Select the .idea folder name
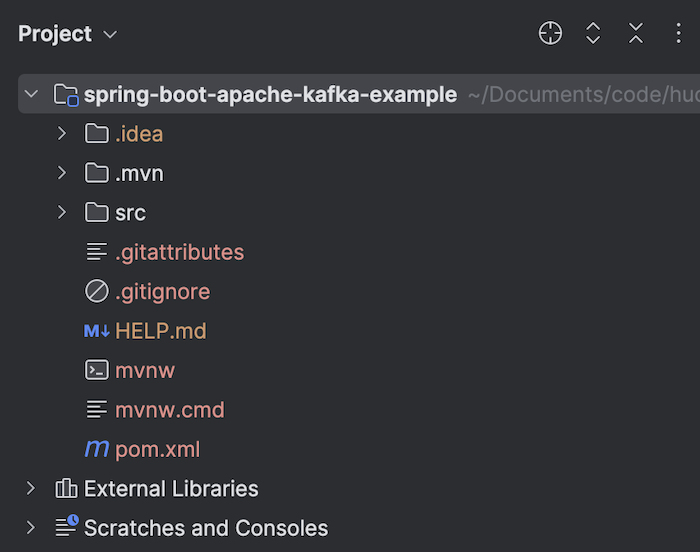Image resolution: width=700 pixels, height=552 pixels. (139, 134)
